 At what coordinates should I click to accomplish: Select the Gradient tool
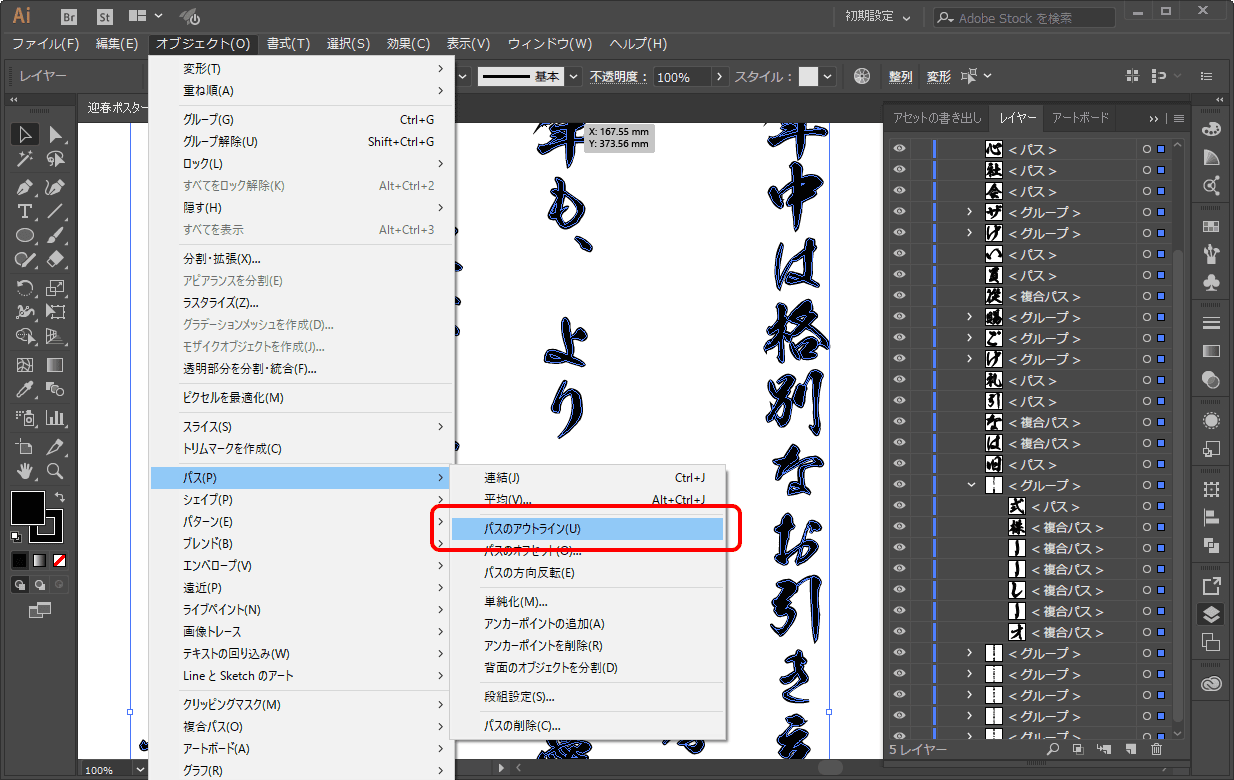tap(56, 365)
